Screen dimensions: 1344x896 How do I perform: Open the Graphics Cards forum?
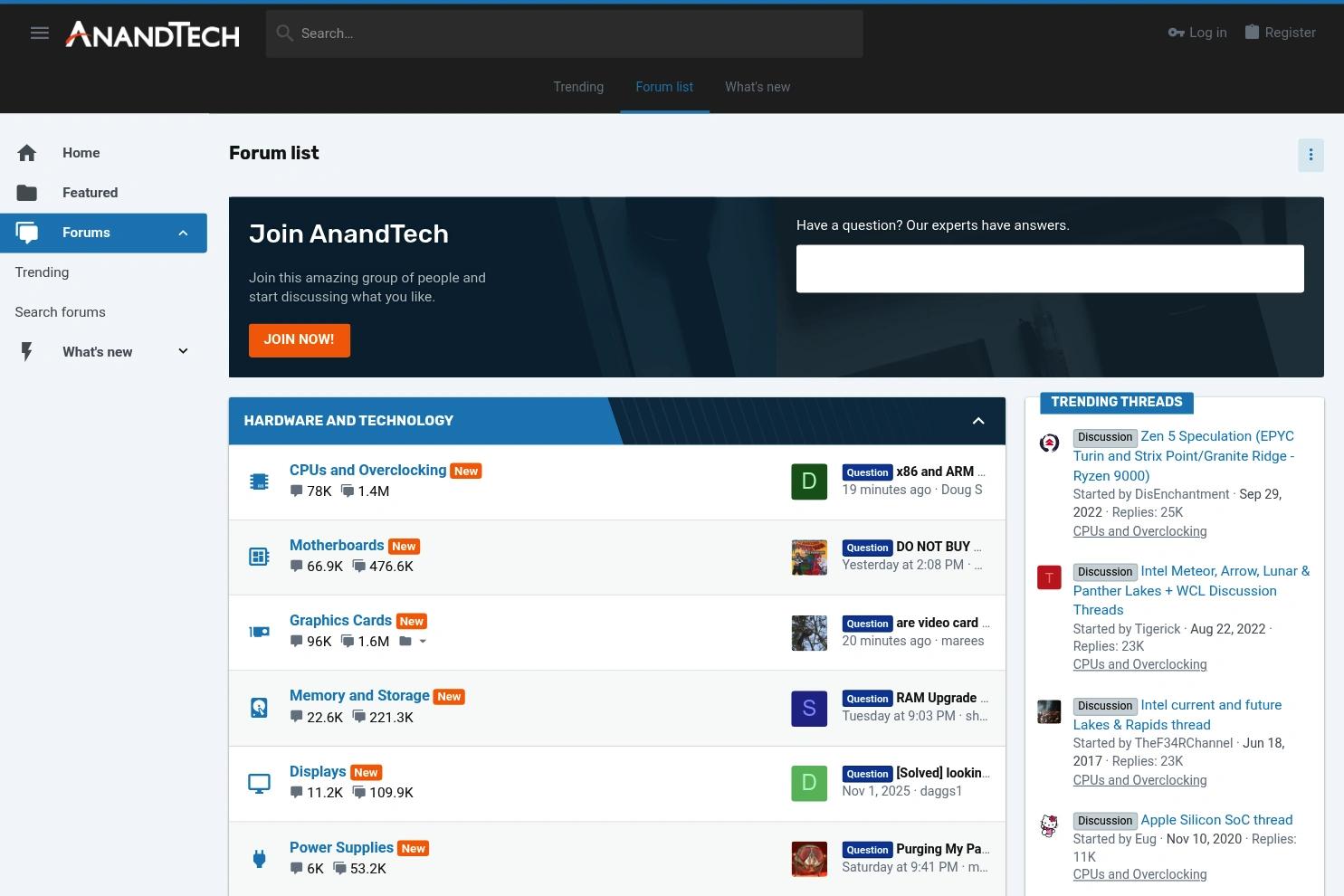pos(340,620)
